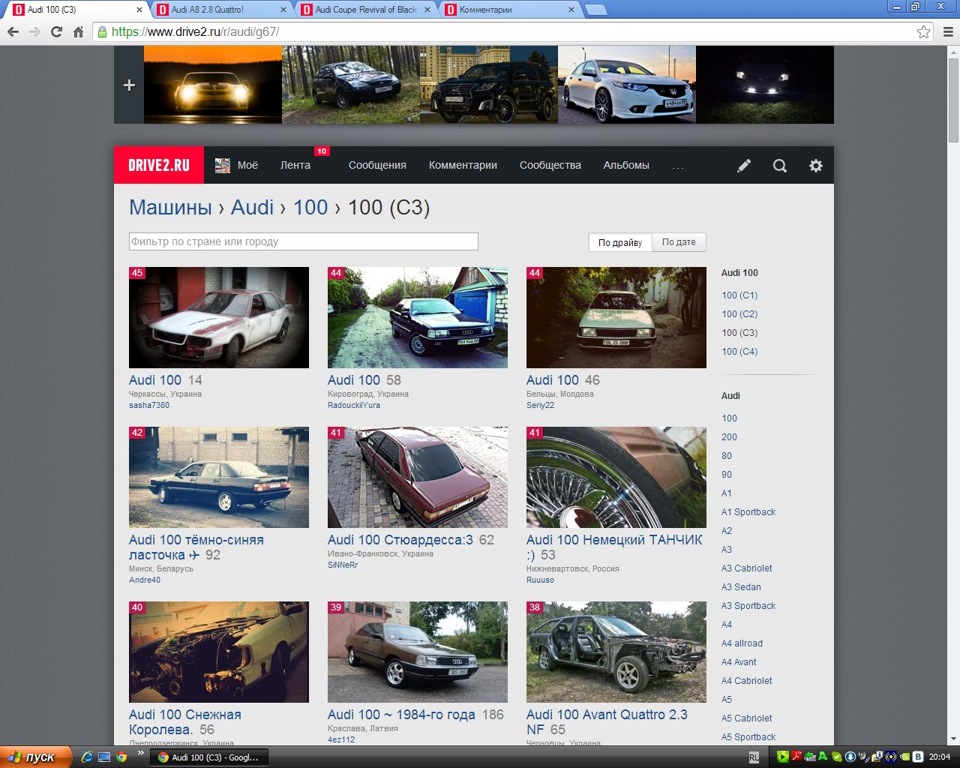Open the new tab button
The image size is (960, 768).
point(596,10)
